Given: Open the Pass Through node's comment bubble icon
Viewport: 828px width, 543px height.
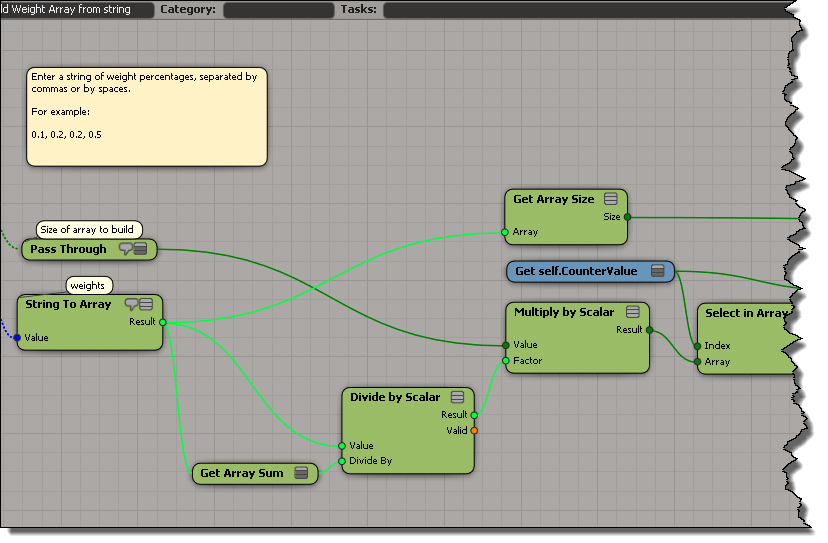Looking at the screenshot, I should (x=126, y=248).
